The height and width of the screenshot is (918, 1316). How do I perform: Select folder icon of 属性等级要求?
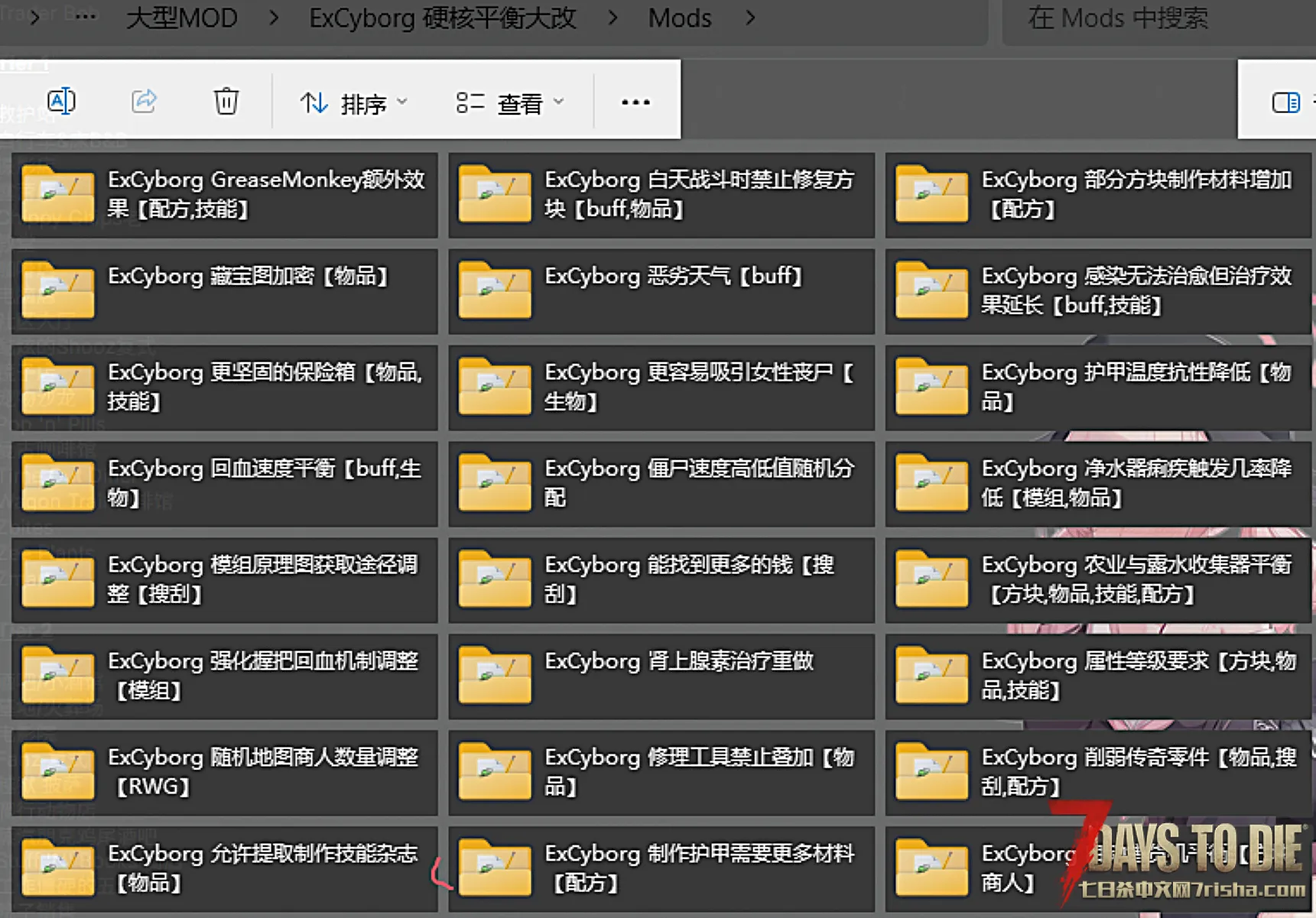931,675
